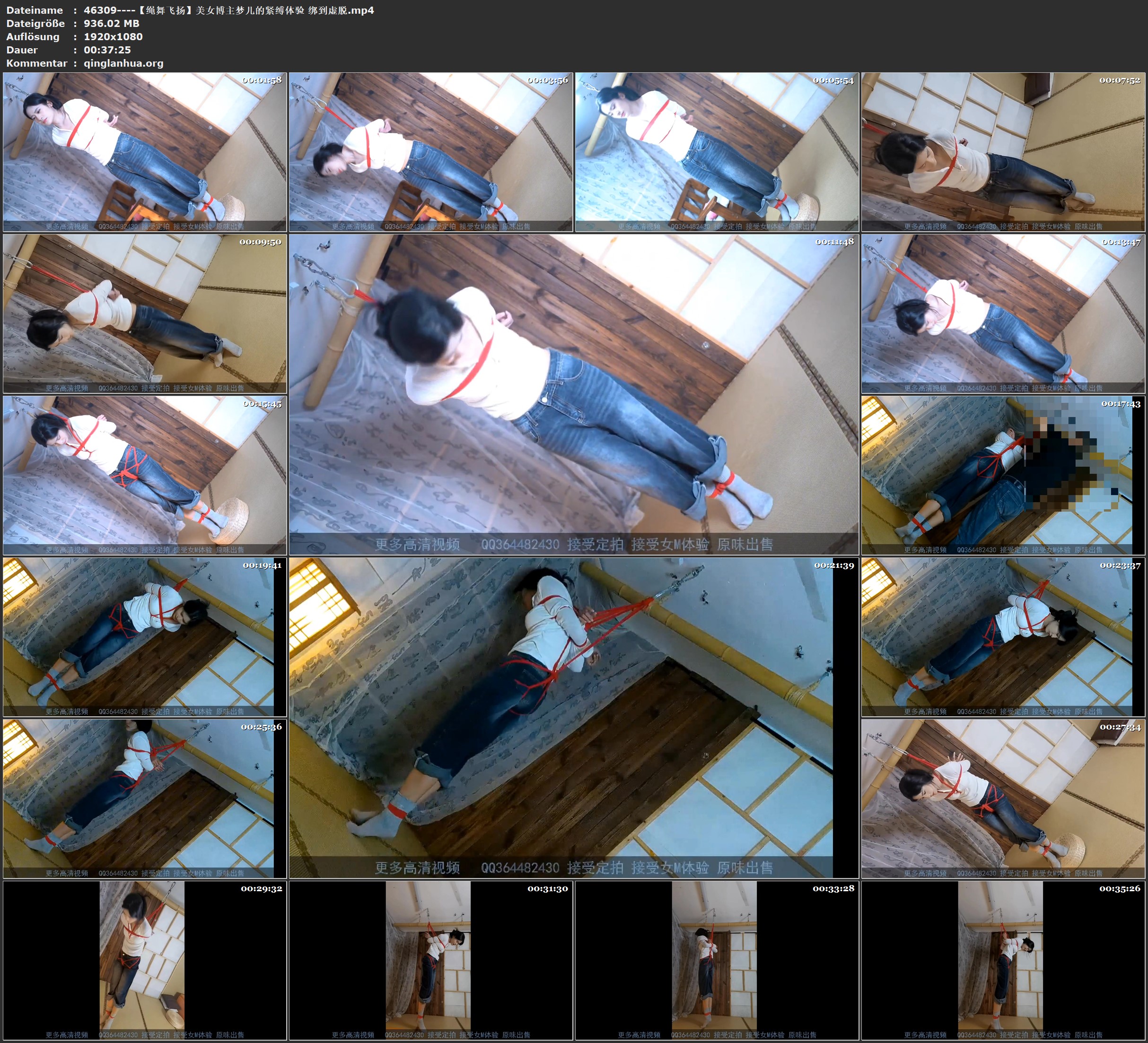Screen dimensions: 1148x1043
Task: Select the 00:27:34 preview frame
Action: click(1002, 798)
